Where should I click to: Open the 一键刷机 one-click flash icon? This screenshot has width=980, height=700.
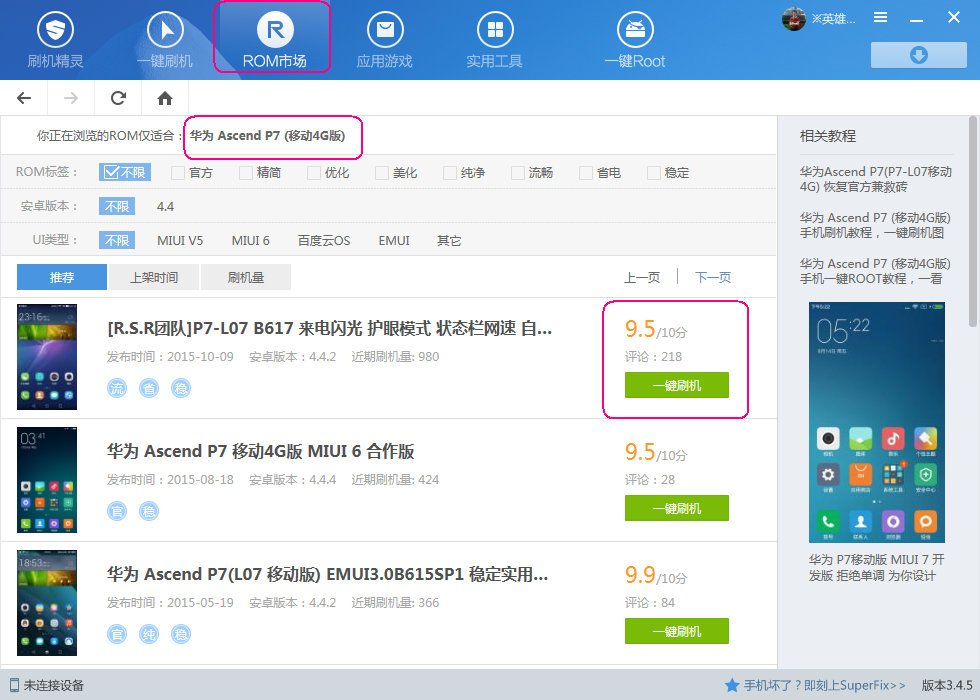(165, 30)
